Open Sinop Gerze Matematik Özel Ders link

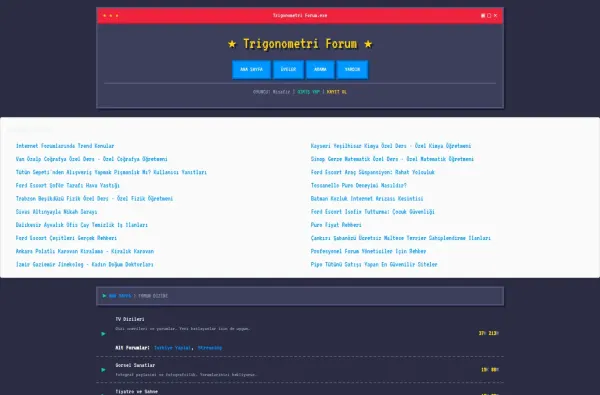coord(392,159)
